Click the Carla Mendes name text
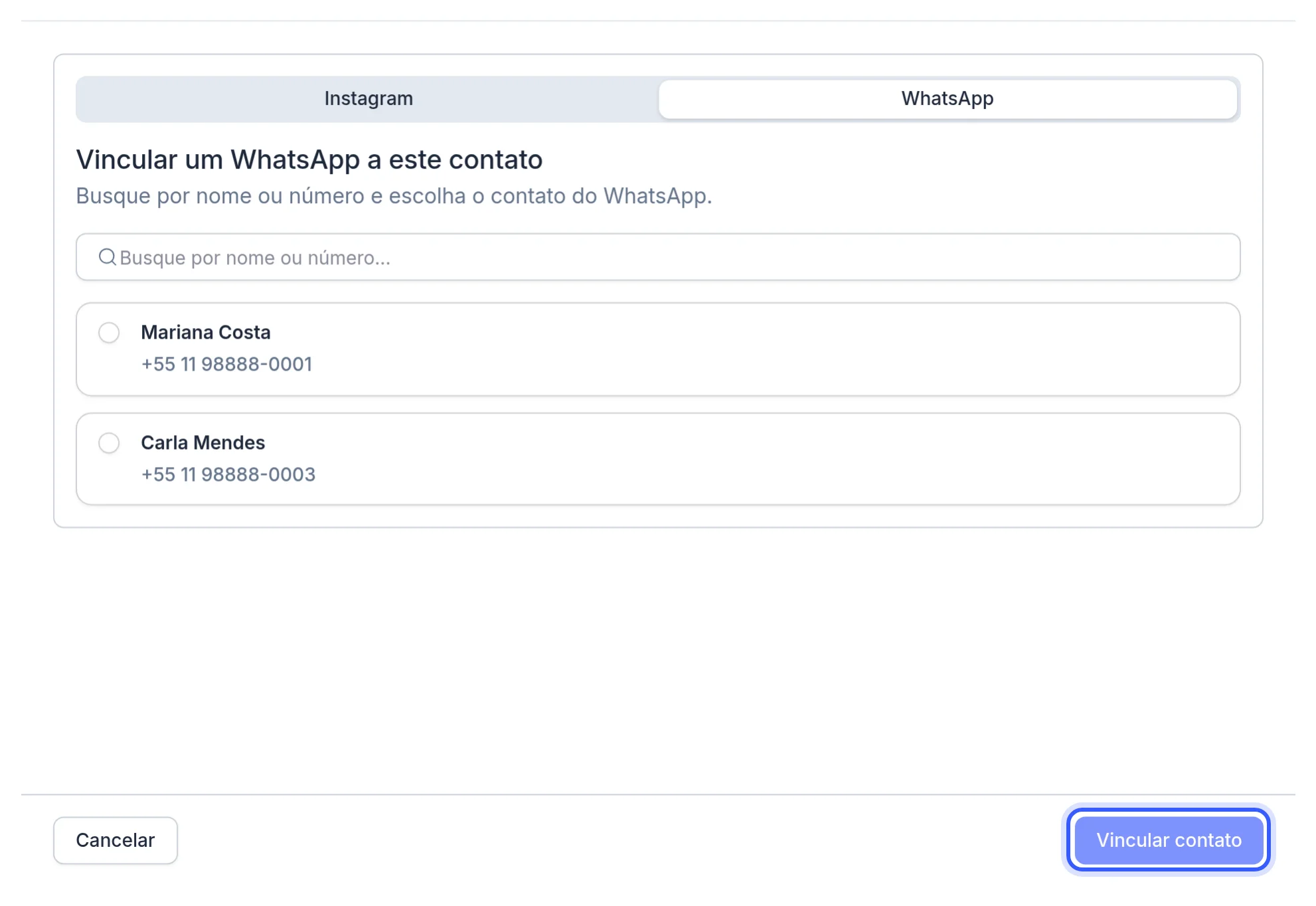Screen dimensions: 1316x906 click(x=203, y=442)
